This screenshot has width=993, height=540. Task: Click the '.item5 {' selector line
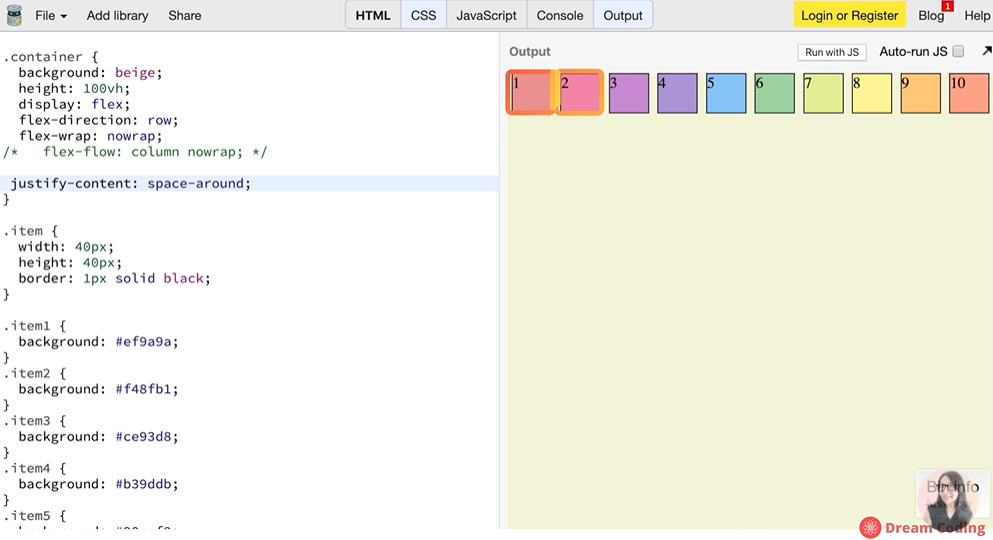pos(34,516)
